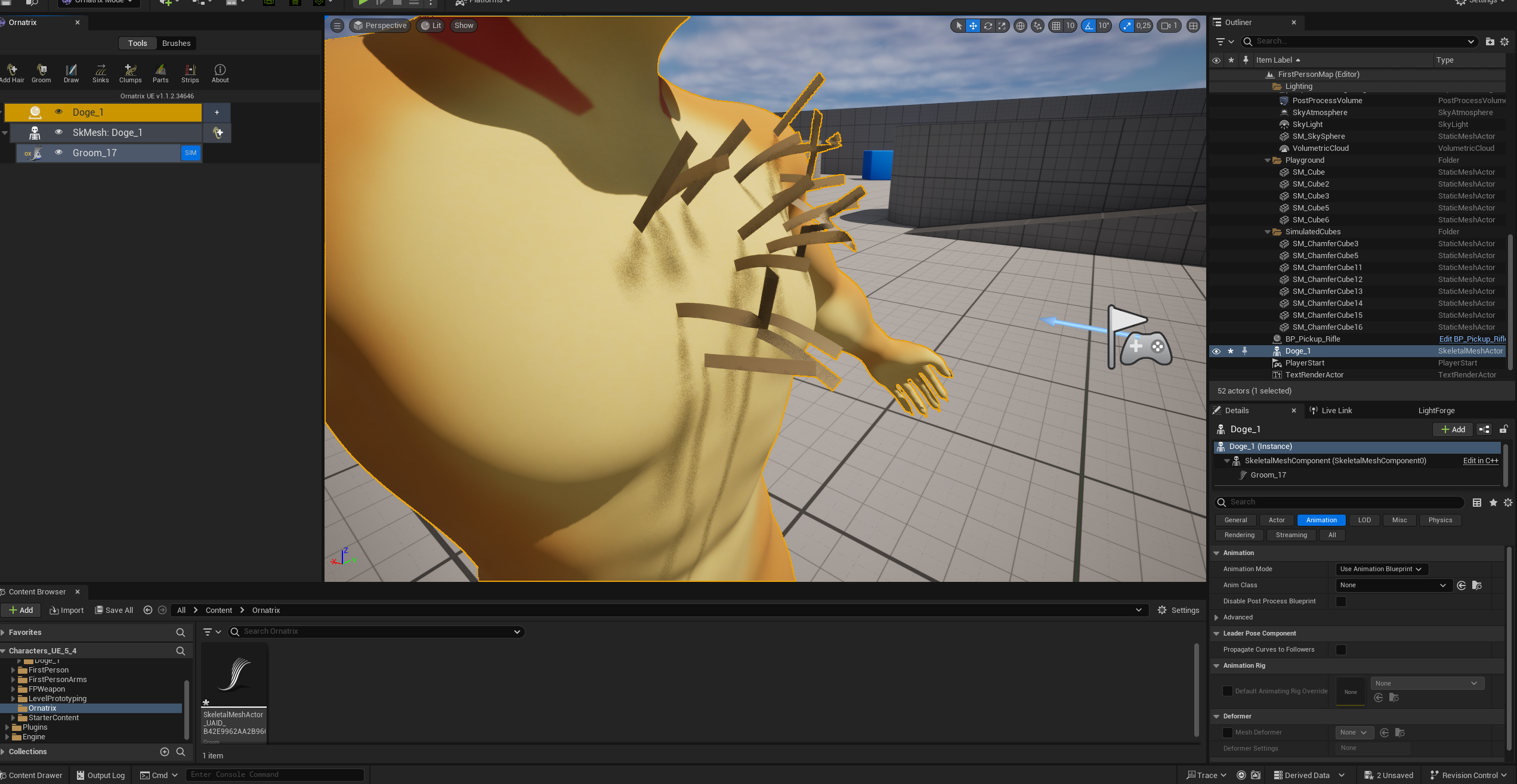Click the Parts tool icon
The image size is (1517, 784).
[160, 73]
